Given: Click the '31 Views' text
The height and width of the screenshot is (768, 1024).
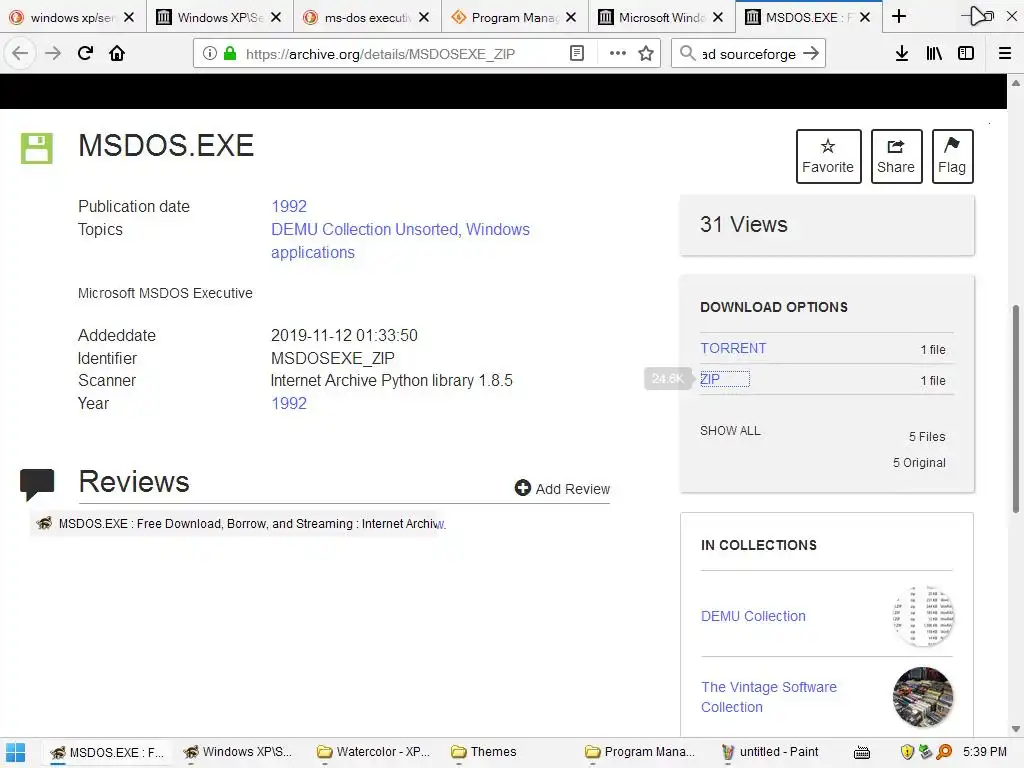Looking at the screenshot, I should pyautogui.click(x=744, y=225).
